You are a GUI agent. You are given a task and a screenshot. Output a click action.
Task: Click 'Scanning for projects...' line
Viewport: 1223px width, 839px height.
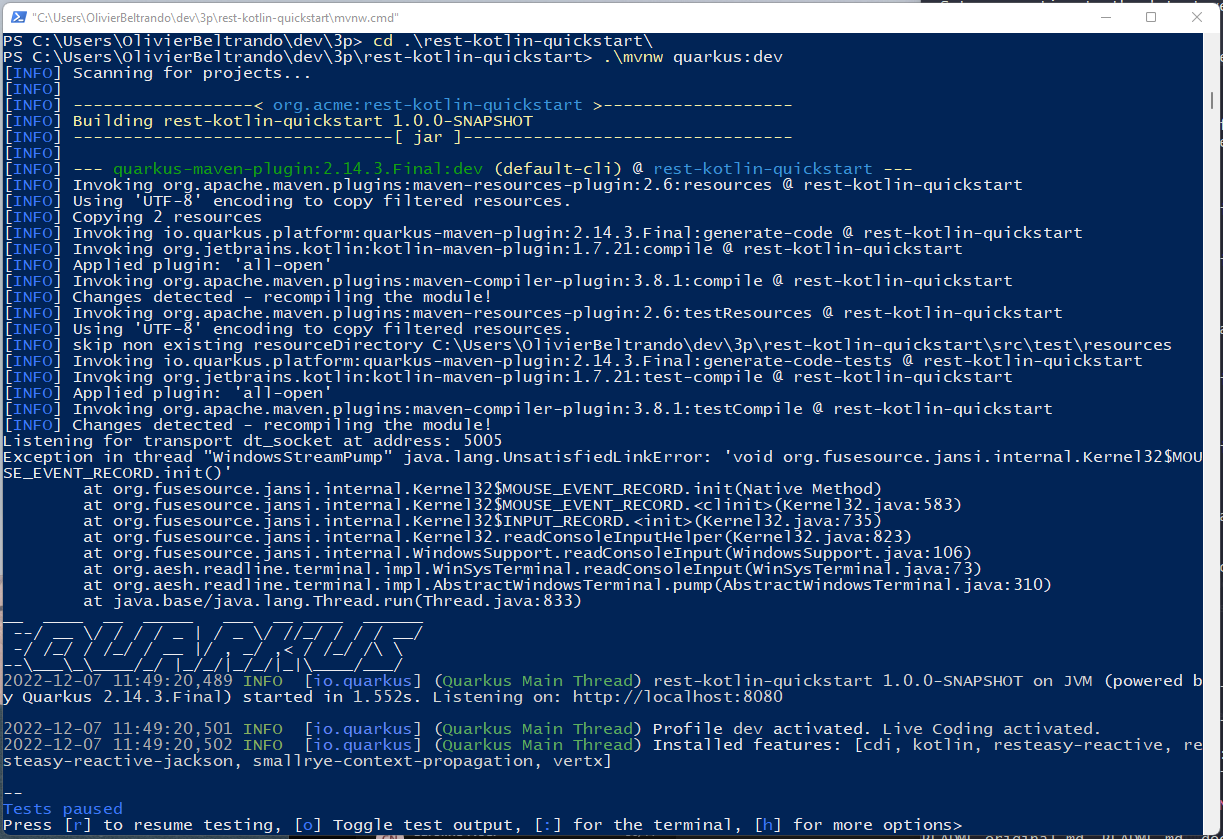192,73
